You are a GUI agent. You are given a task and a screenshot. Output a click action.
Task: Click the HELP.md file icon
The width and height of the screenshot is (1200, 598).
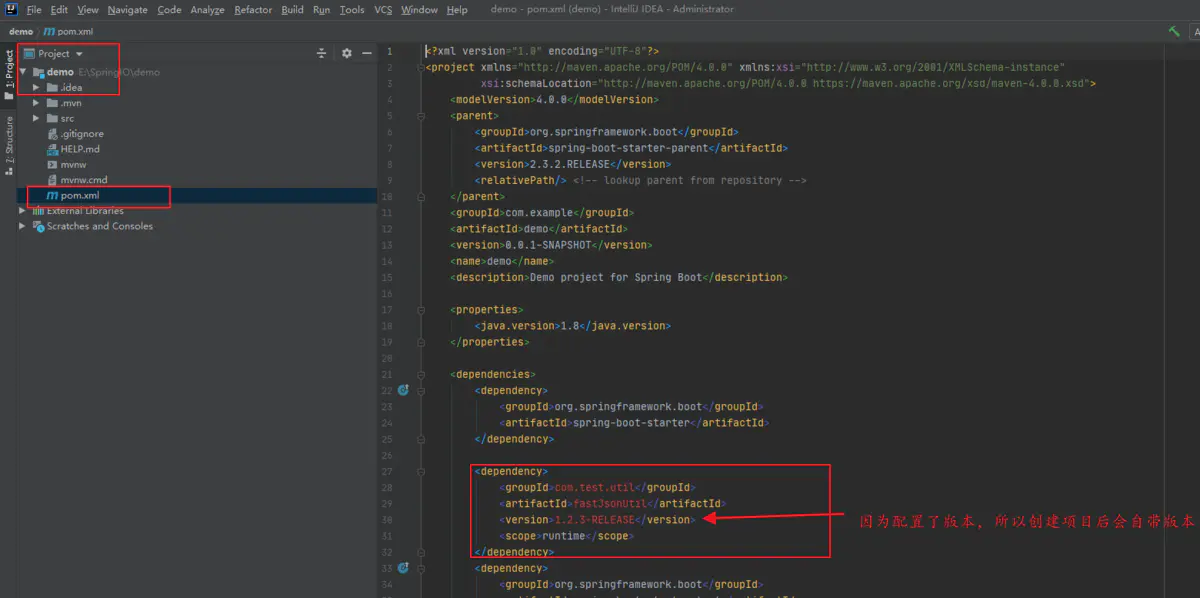point(52,149)
